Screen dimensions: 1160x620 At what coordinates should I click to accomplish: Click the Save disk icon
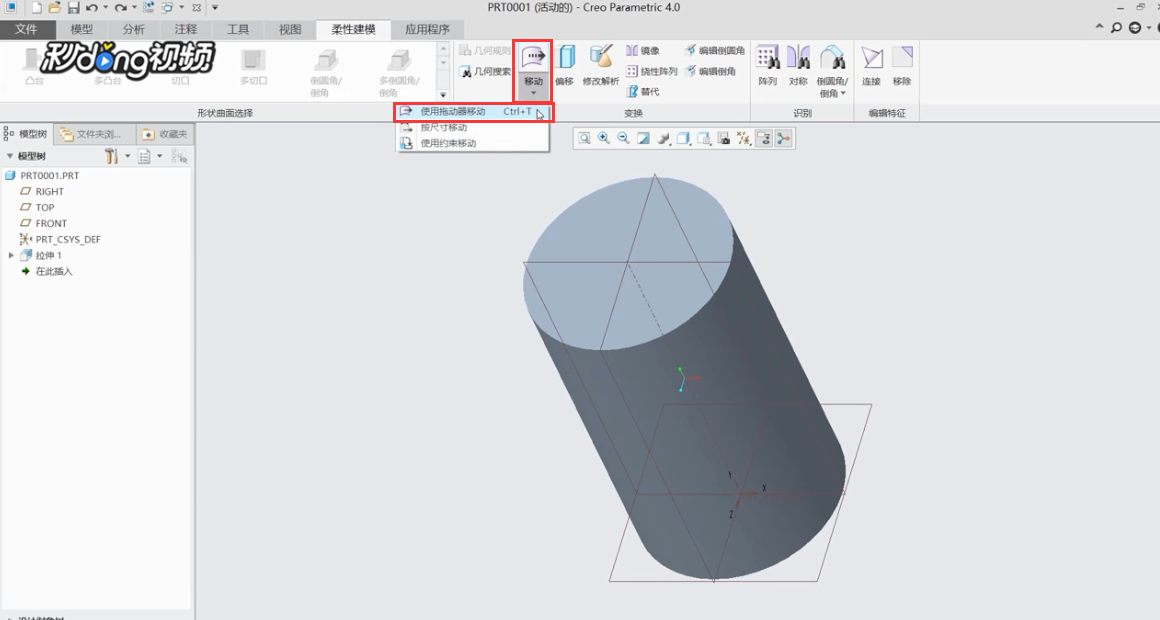(x=73, y=7)
